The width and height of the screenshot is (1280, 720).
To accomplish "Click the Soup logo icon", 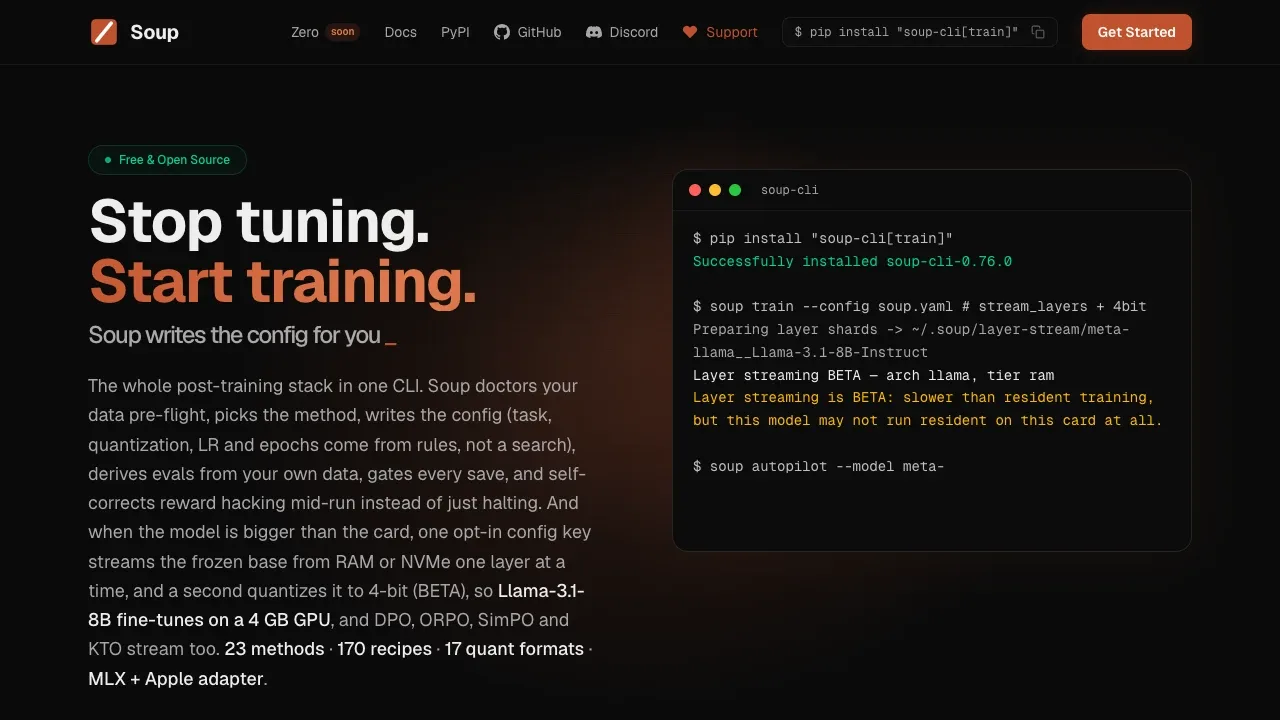I will click(104, 32).
